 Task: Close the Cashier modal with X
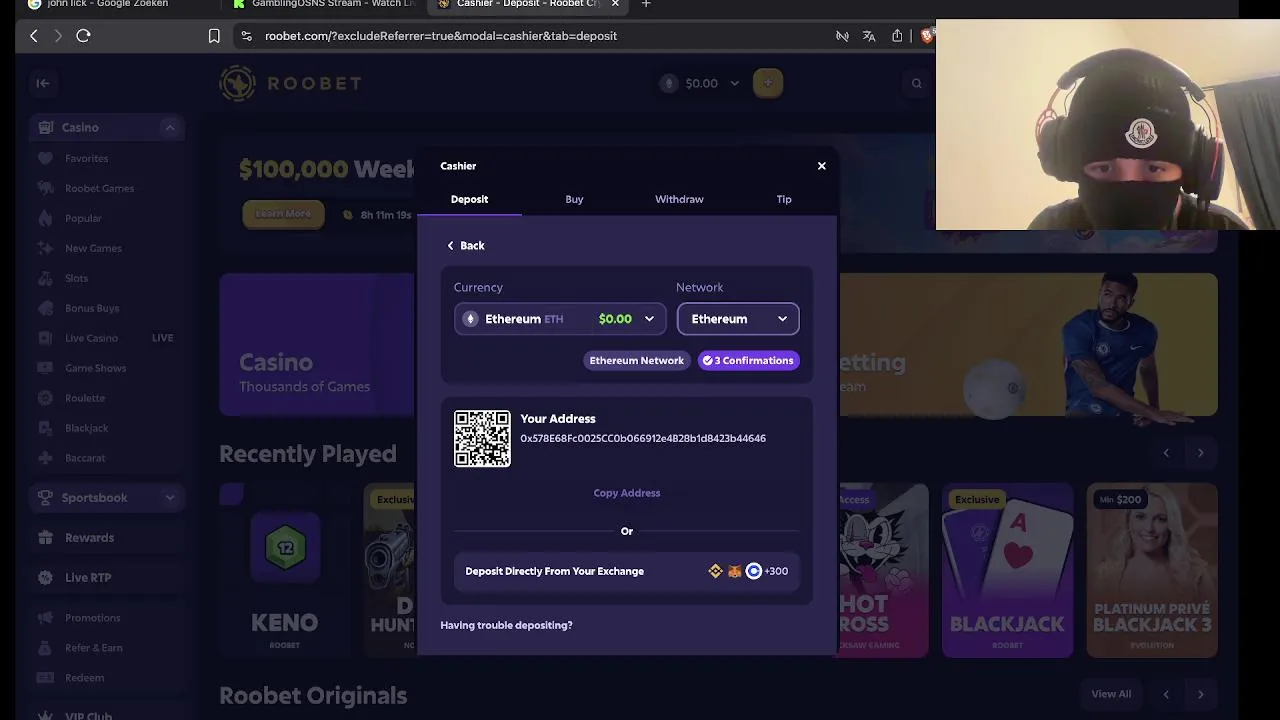pyautogui.click(x=822, y=166)
